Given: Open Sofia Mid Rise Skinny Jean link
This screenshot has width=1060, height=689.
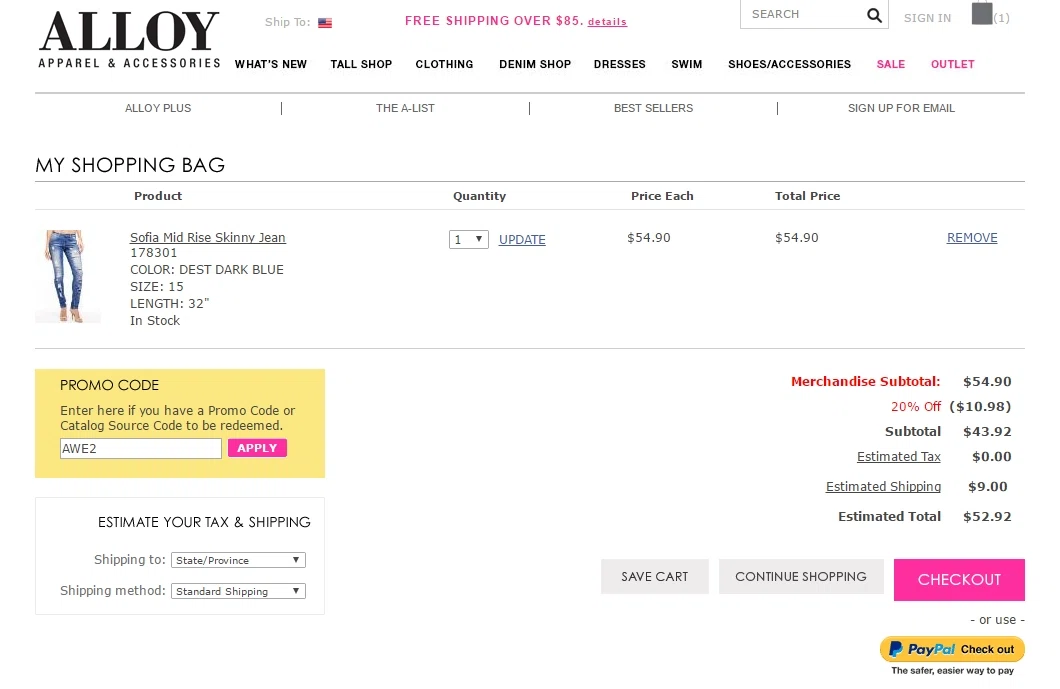Looking at the screenshot, I should [208, 237].
